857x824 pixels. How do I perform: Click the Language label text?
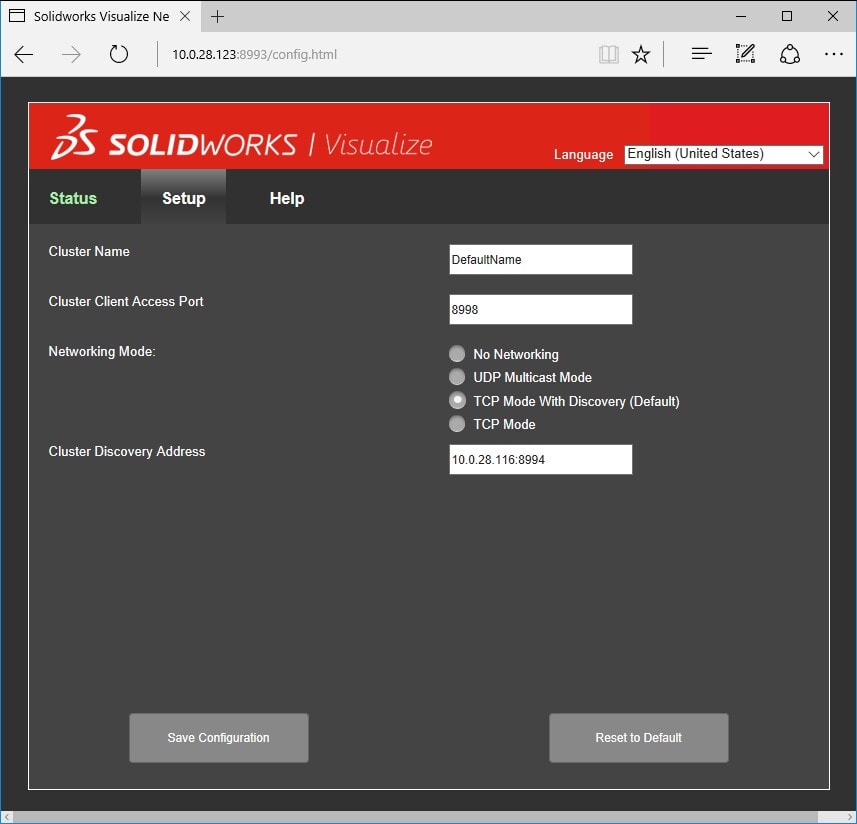(583, 155)
